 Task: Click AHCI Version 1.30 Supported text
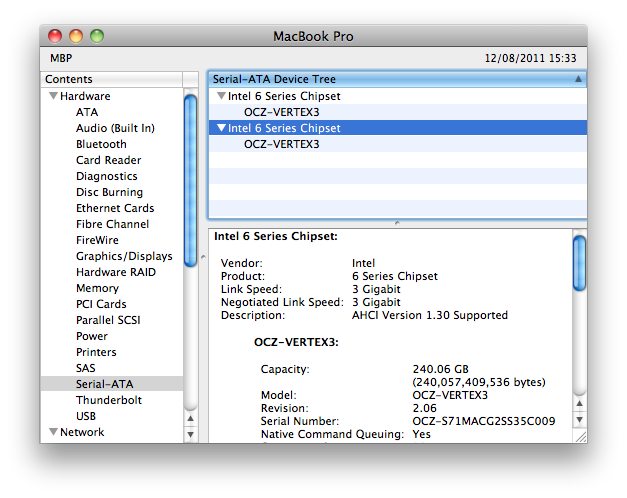(x=430, y=315)
